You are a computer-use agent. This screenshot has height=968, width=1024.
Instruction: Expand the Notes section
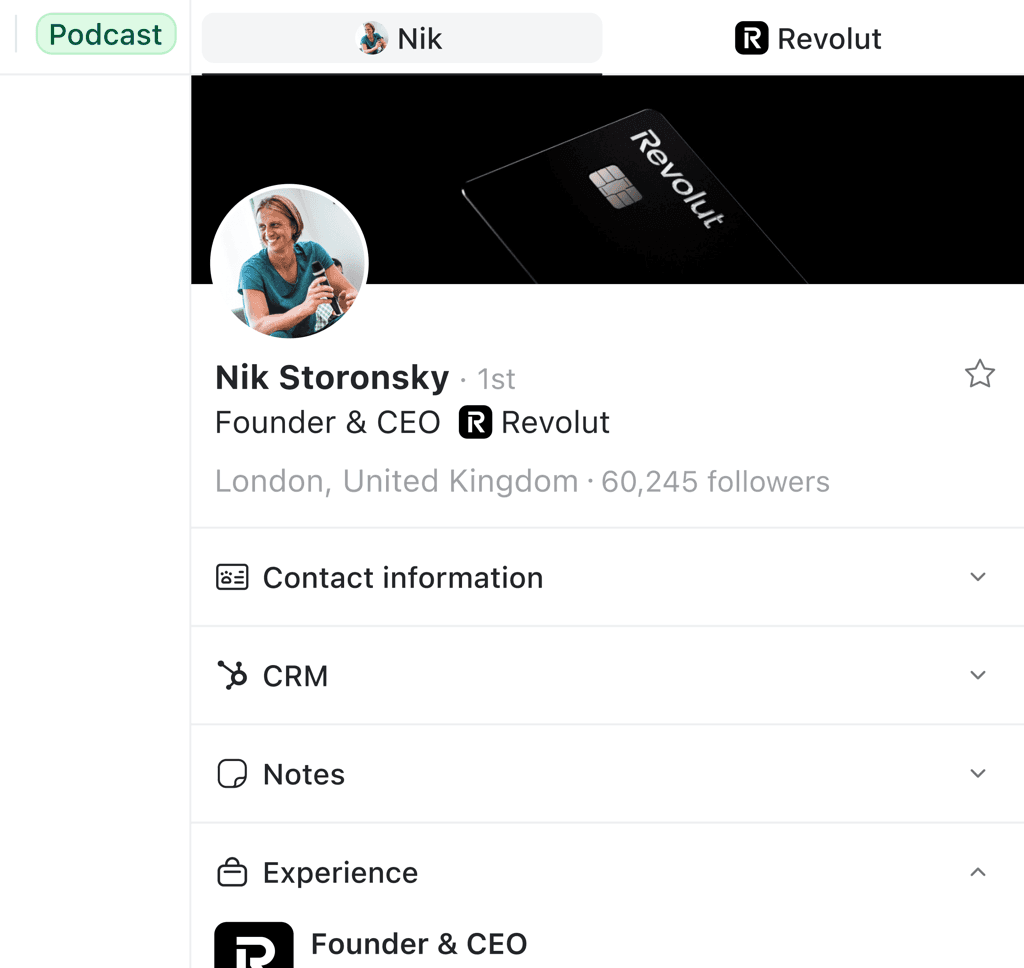(x=978, y=773)
